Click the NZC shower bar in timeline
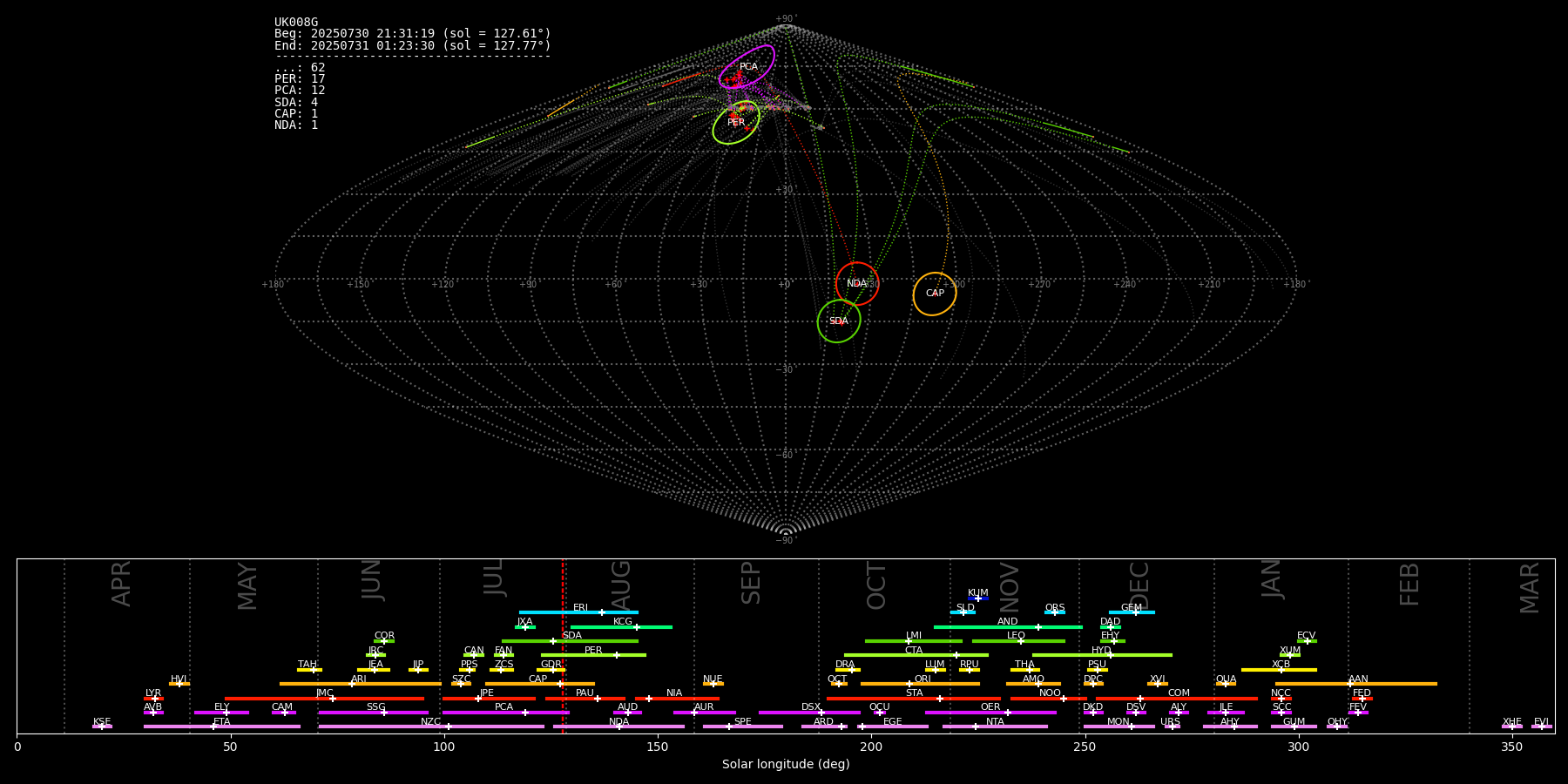1568x784 pixels. tap(430, 727)
